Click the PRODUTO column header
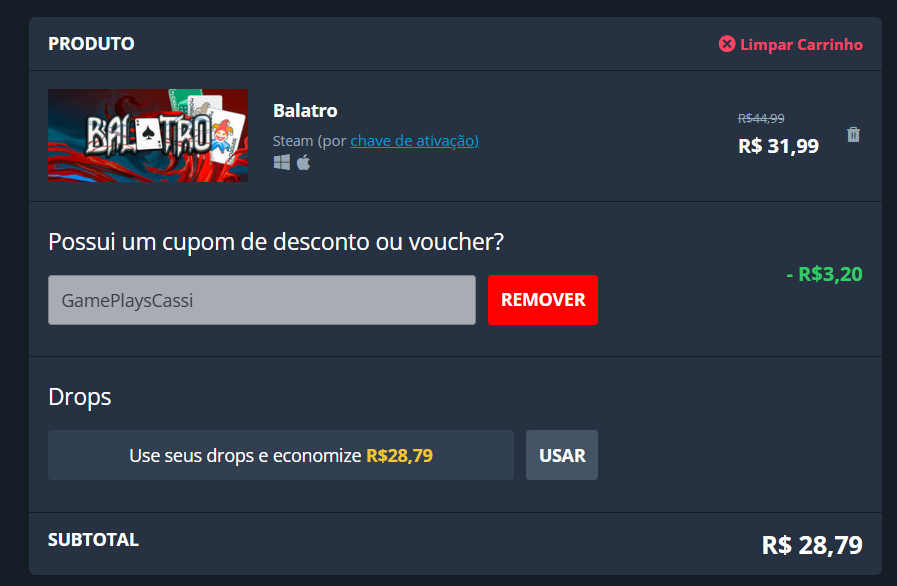 tap(92, 43)
